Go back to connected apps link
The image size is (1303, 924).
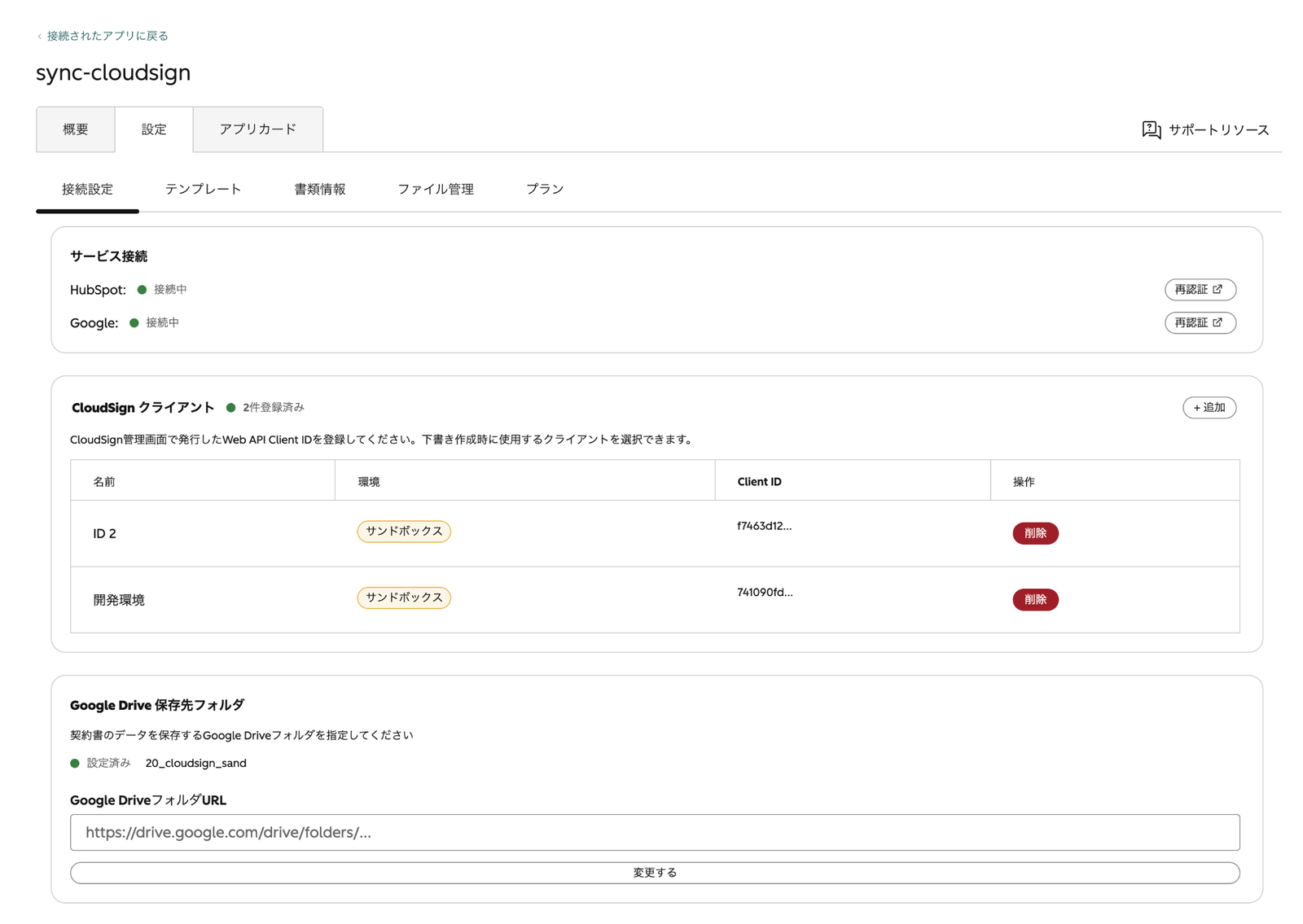coord(103,36)
